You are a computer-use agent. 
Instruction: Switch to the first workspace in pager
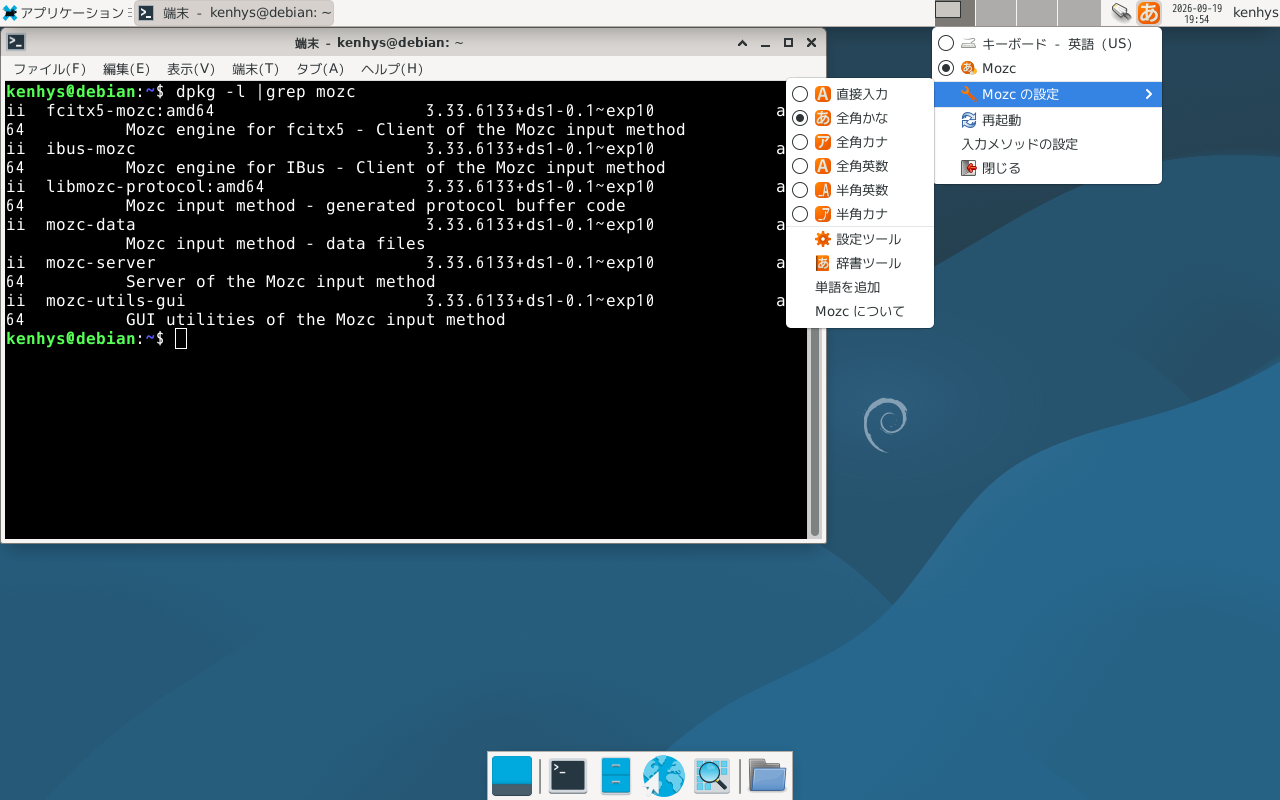point(955,13)
